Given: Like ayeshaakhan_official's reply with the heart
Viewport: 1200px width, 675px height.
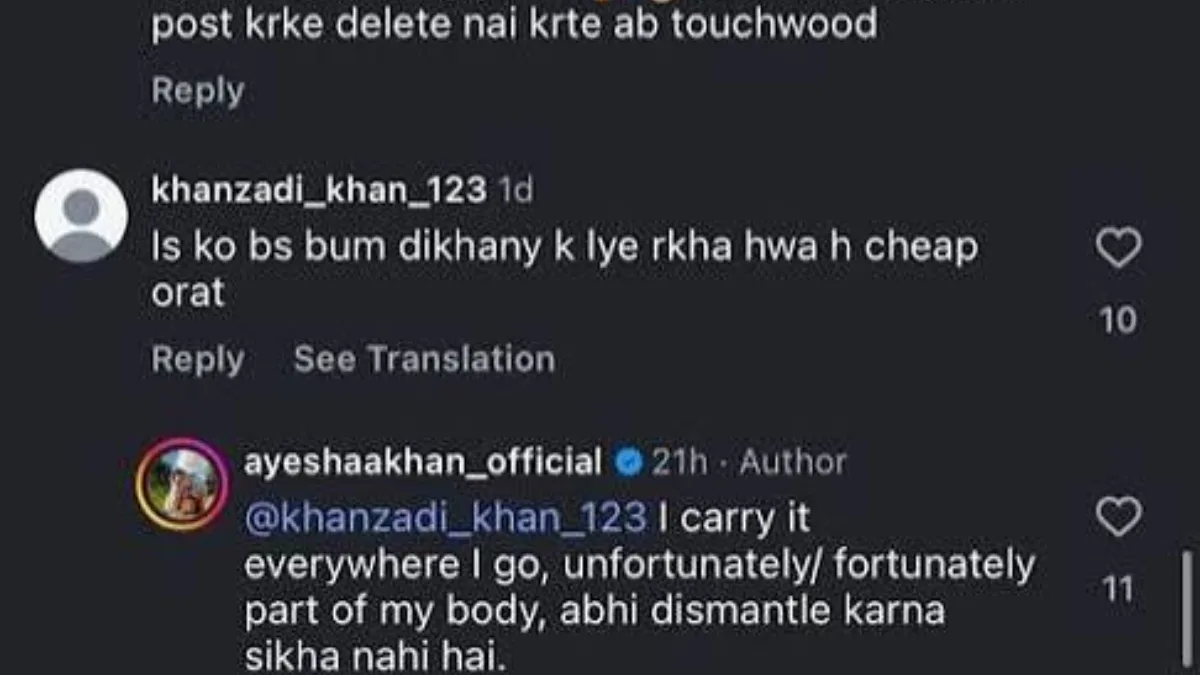Looking at the screenshot, I should coord(1118,518).
